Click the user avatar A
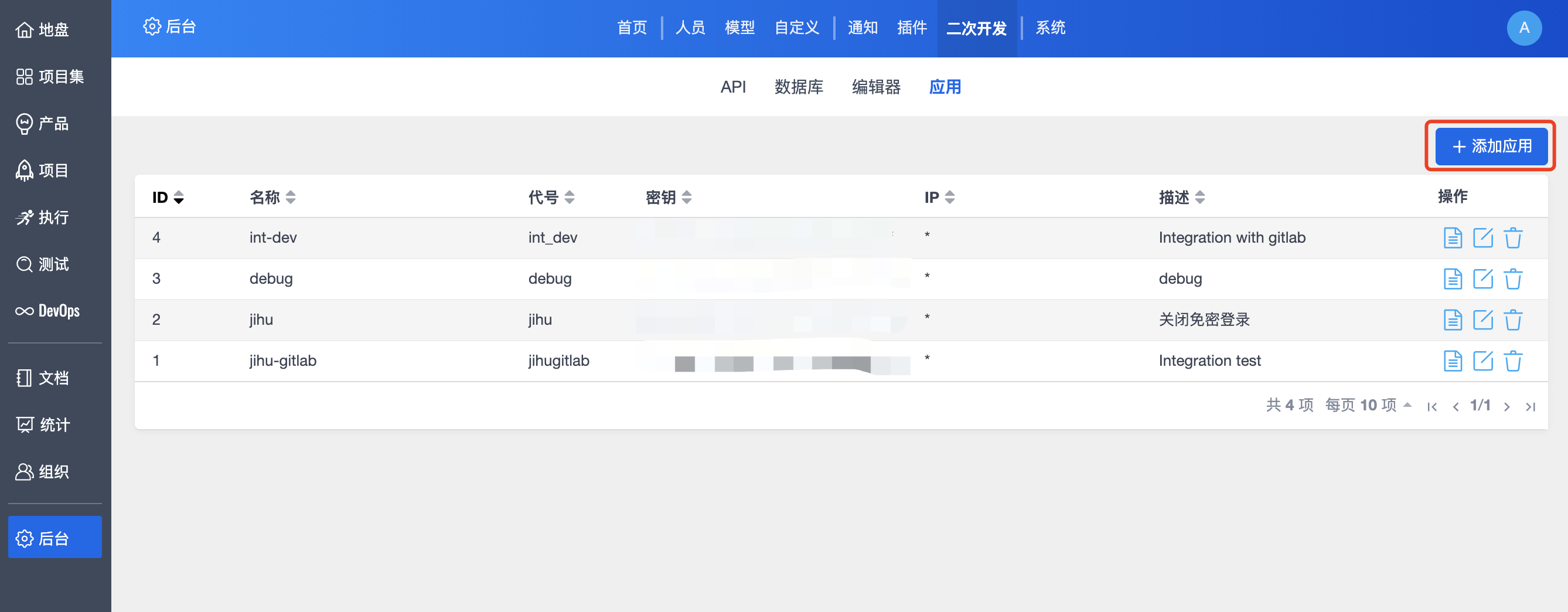This screenshot has height=612, width=1568. tap(1523, 28)
